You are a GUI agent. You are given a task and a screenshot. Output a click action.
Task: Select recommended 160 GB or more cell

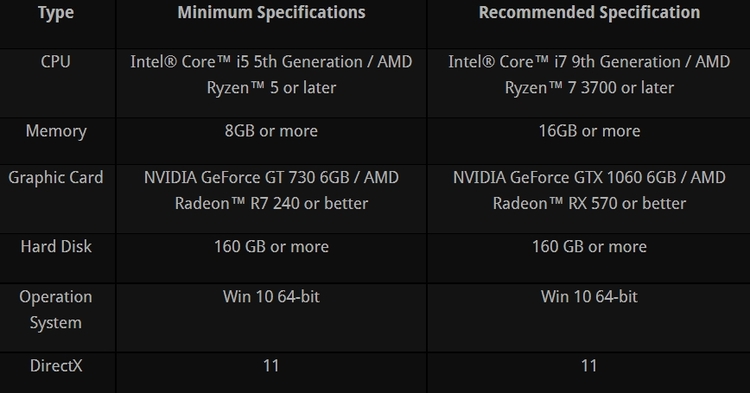click(589, 246)
